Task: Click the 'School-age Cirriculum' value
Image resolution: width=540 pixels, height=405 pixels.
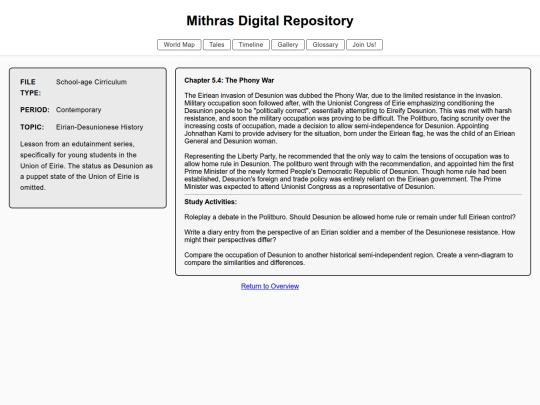Action: pyautogui.click(x=91, y=82)
